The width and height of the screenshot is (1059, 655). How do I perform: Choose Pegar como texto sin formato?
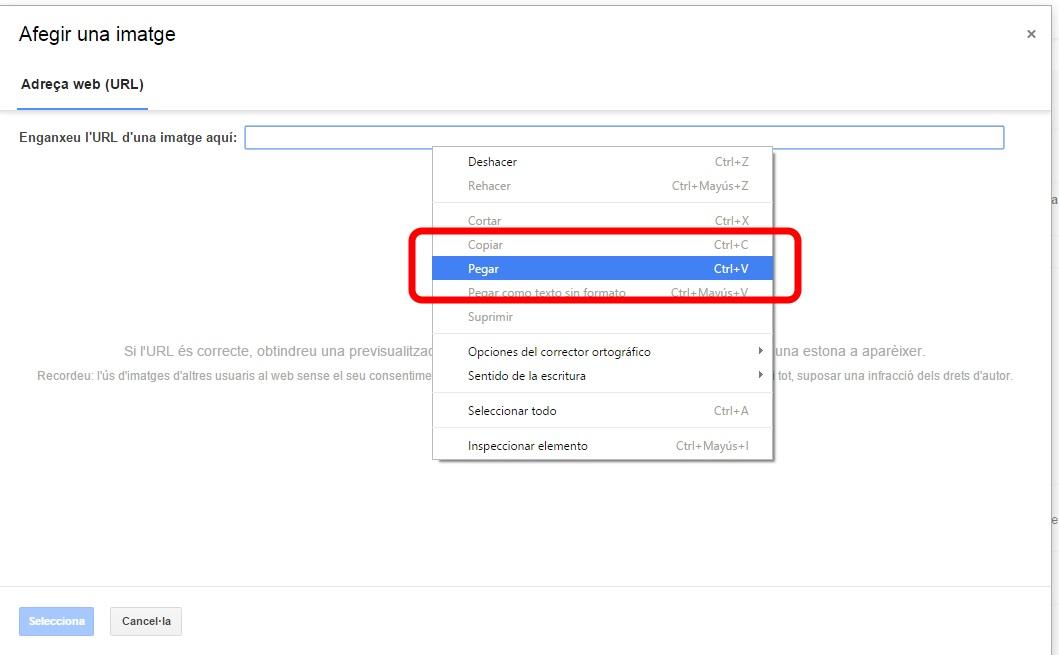coord(546,293)
